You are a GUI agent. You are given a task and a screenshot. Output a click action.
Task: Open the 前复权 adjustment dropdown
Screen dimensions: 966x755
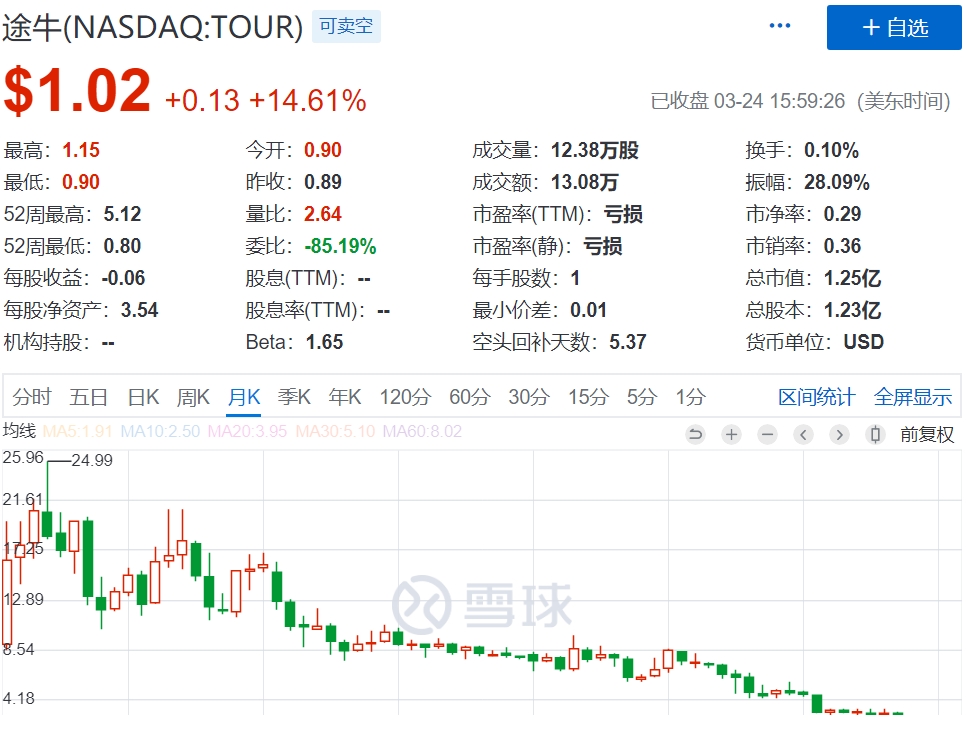927,435
